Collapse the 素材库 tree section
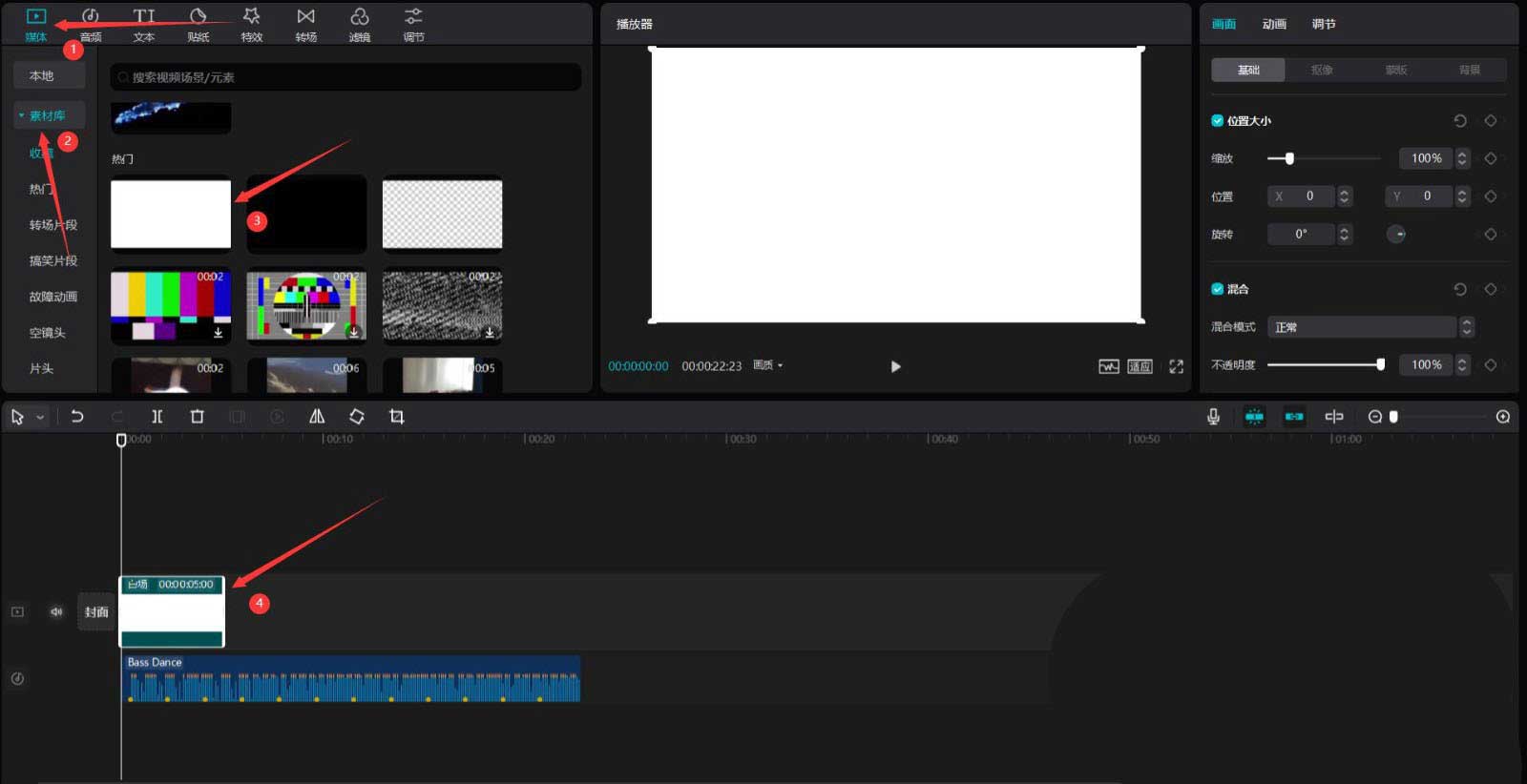Viewport: 1527px width, 784px height. [x=22, y=115]
